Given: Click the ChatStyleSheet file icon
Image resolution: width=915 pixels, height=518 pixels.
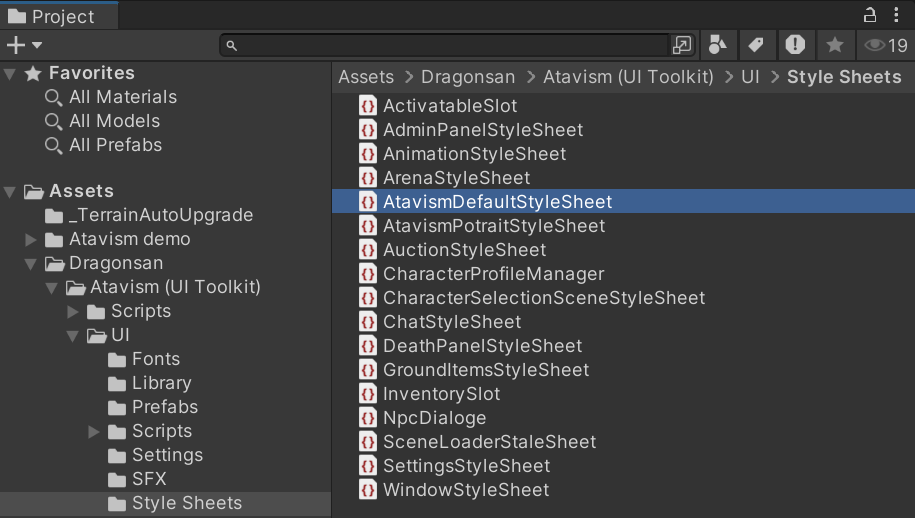Looking at the screenshot, I should (x=368, y=322).
